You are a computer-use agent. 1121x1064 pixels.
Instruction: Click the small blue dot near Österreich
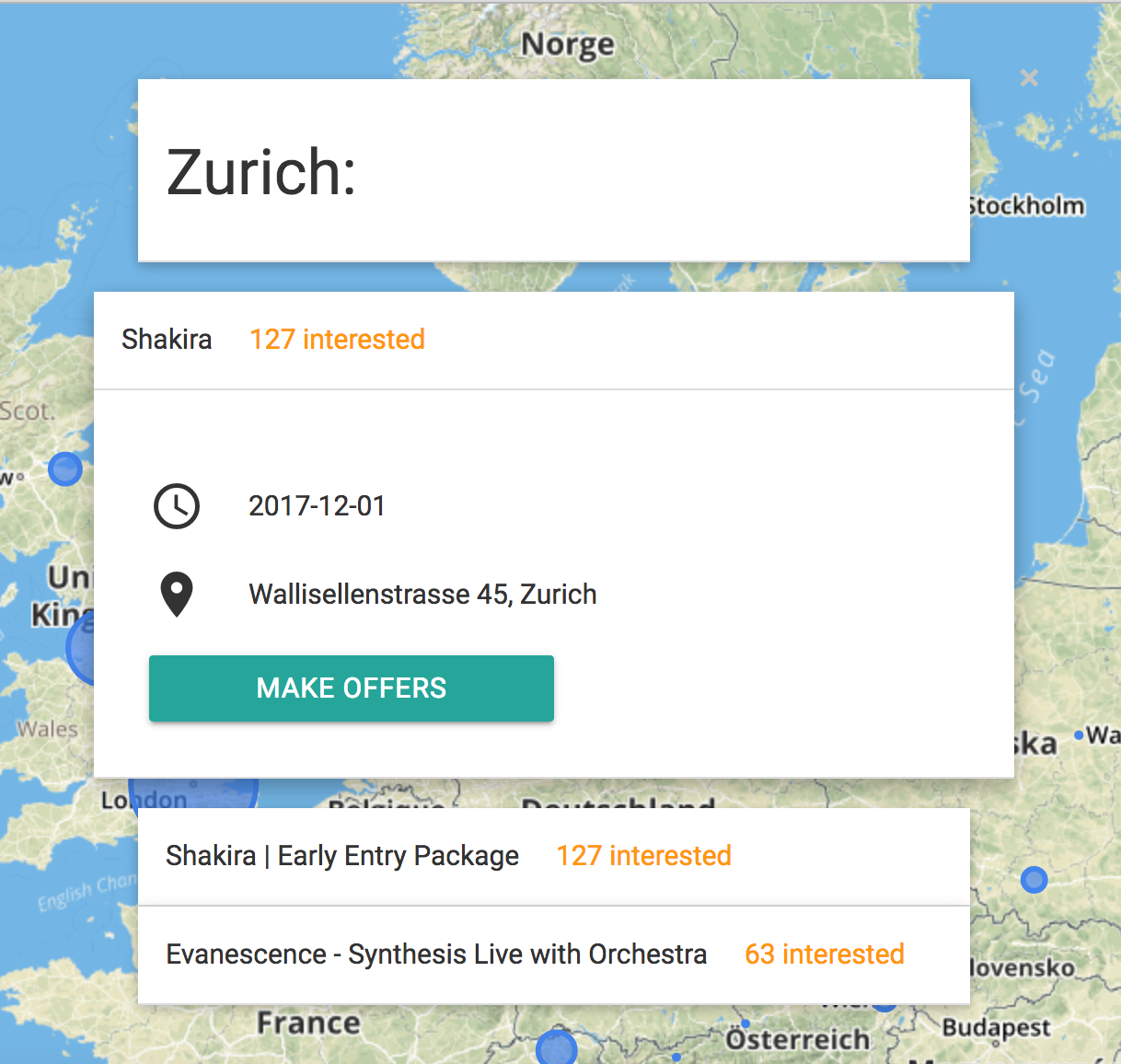745,1024
